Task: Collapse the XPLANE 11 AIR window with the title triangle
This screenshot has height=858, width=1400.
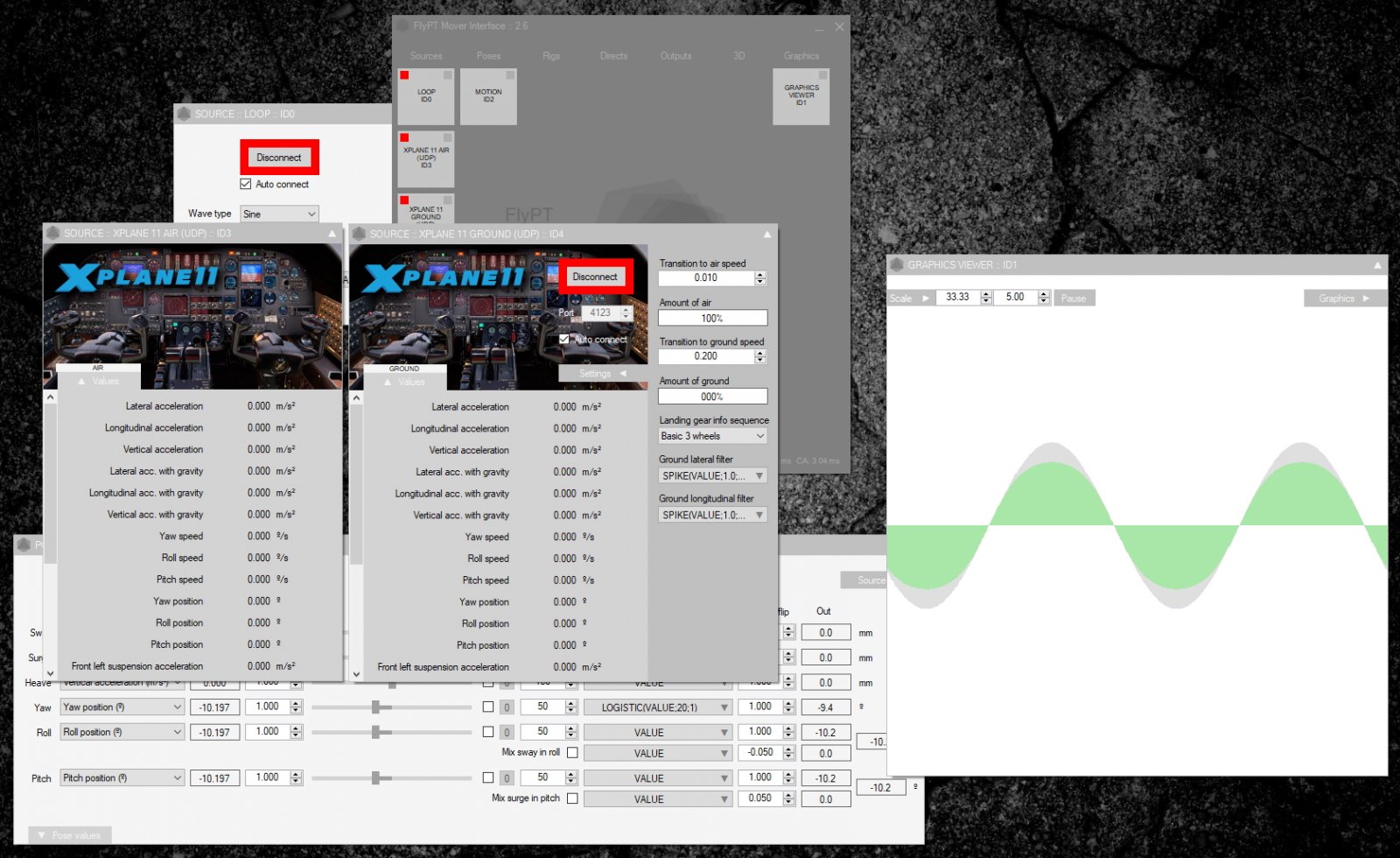Action: [x=332, y=234]
